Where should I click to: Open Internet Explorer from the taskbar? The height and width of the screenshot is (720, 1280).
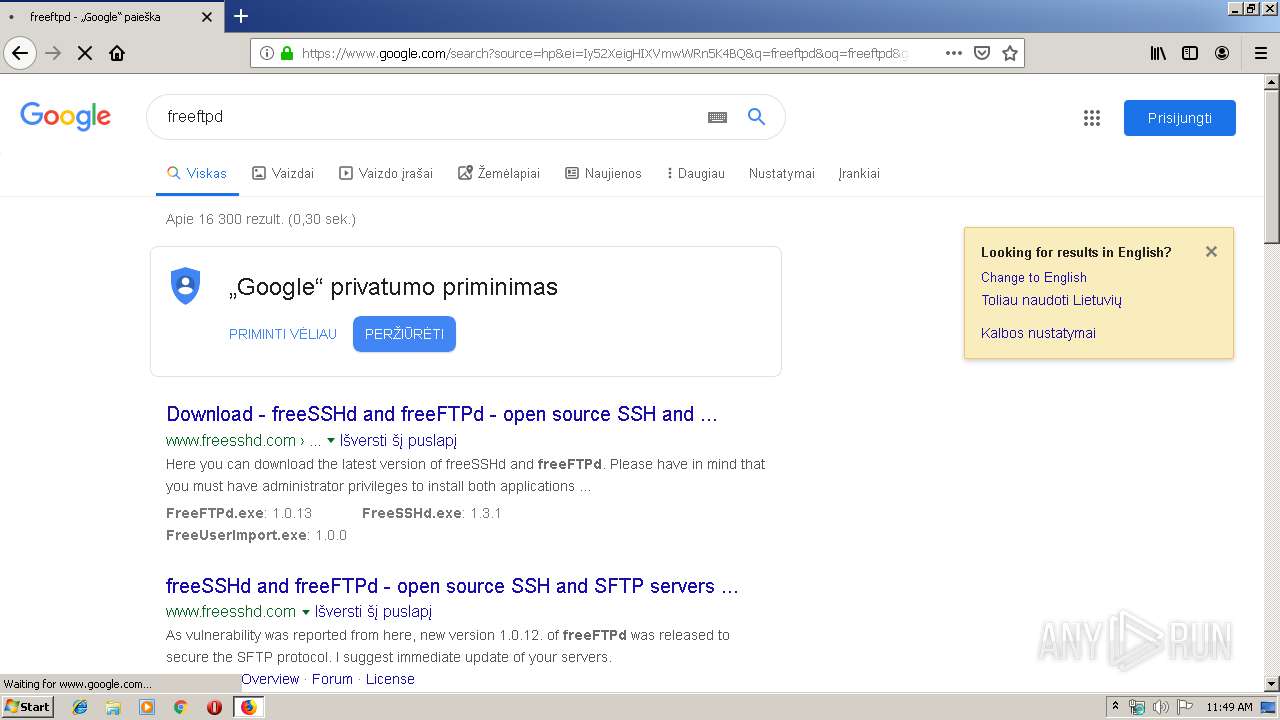80,707
